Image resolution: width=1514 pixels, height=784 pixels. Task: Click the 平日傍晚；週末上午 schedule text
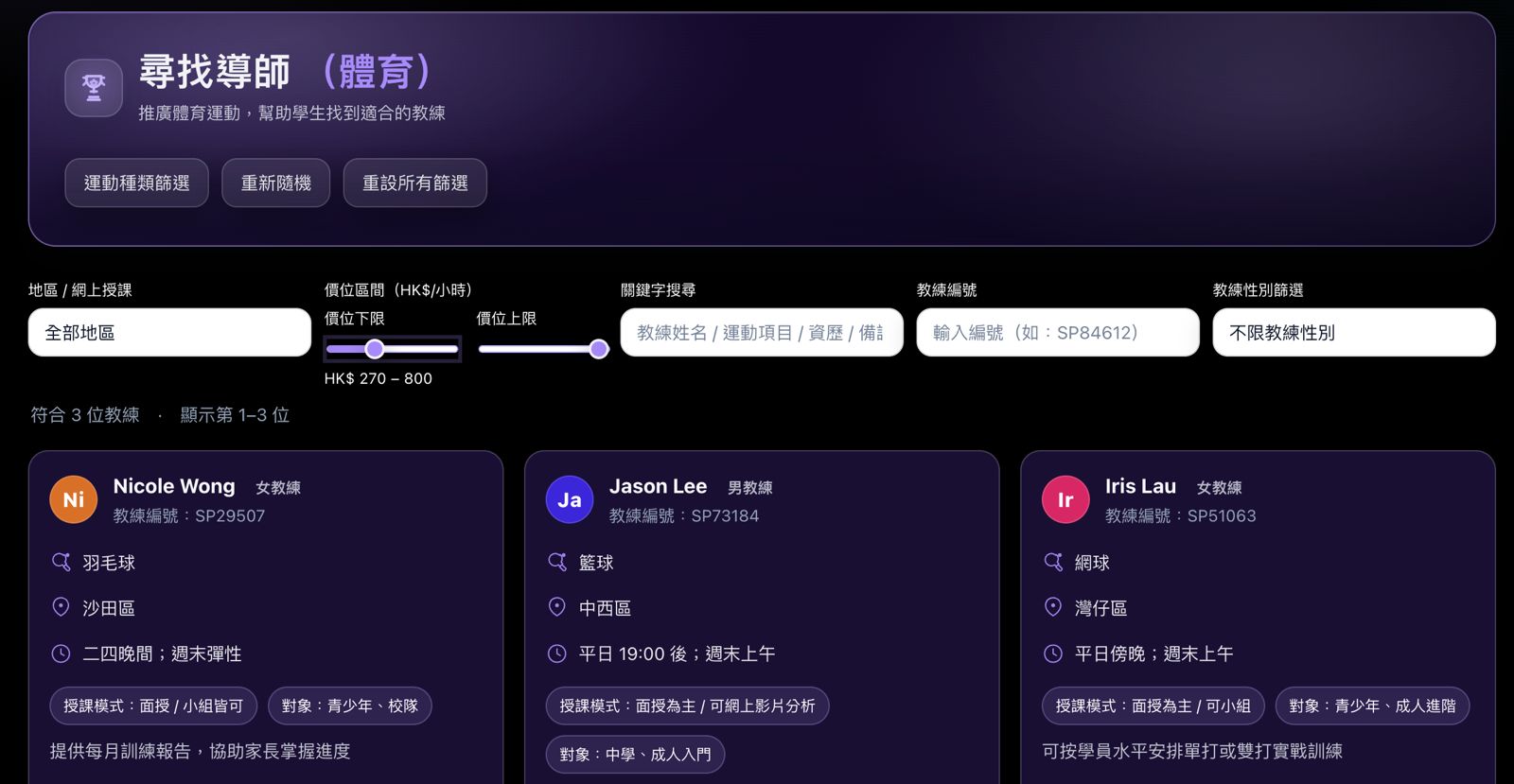tap(1153, 653)
